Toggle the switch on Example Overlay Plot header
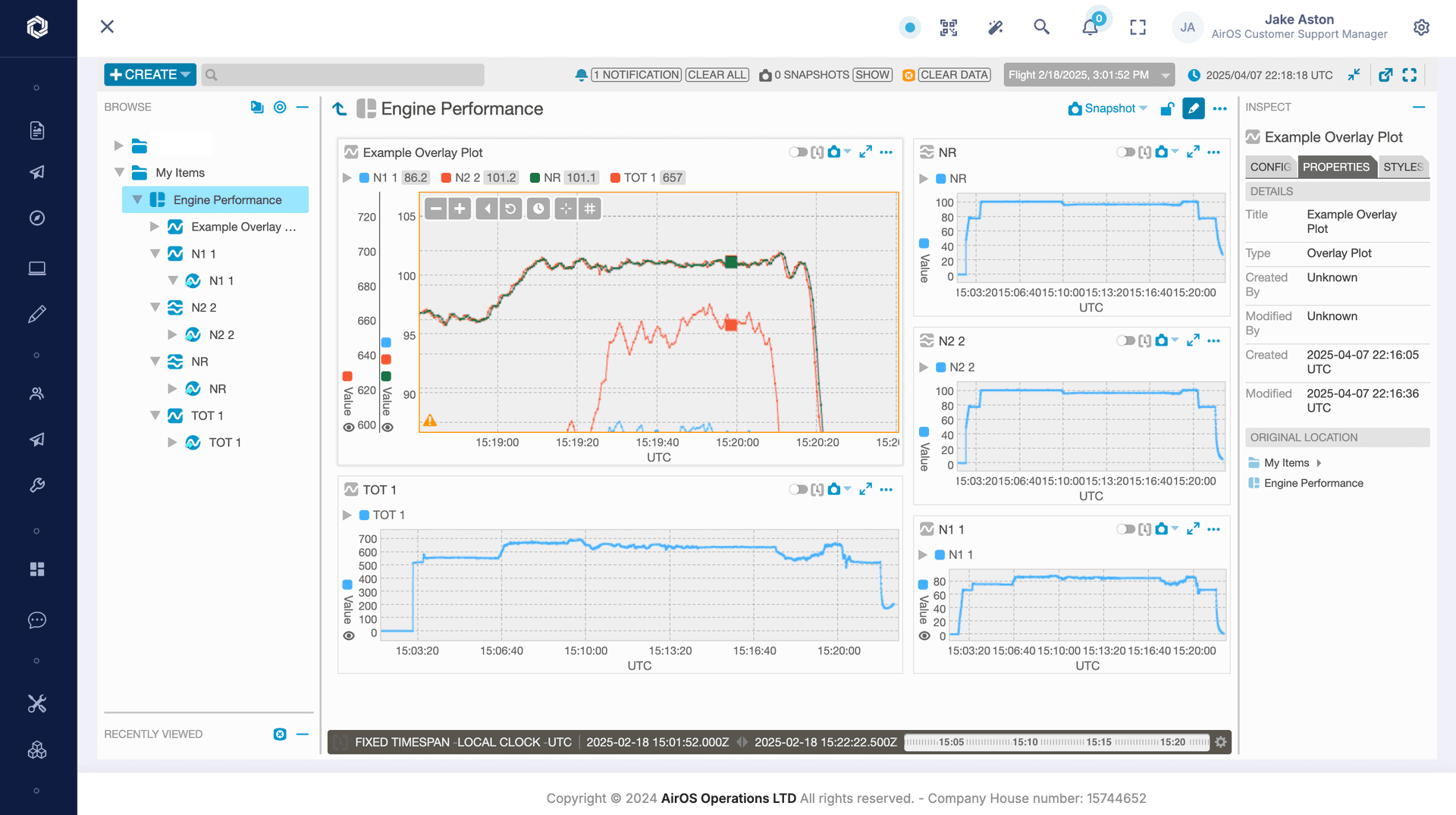 tap(797, 152)
